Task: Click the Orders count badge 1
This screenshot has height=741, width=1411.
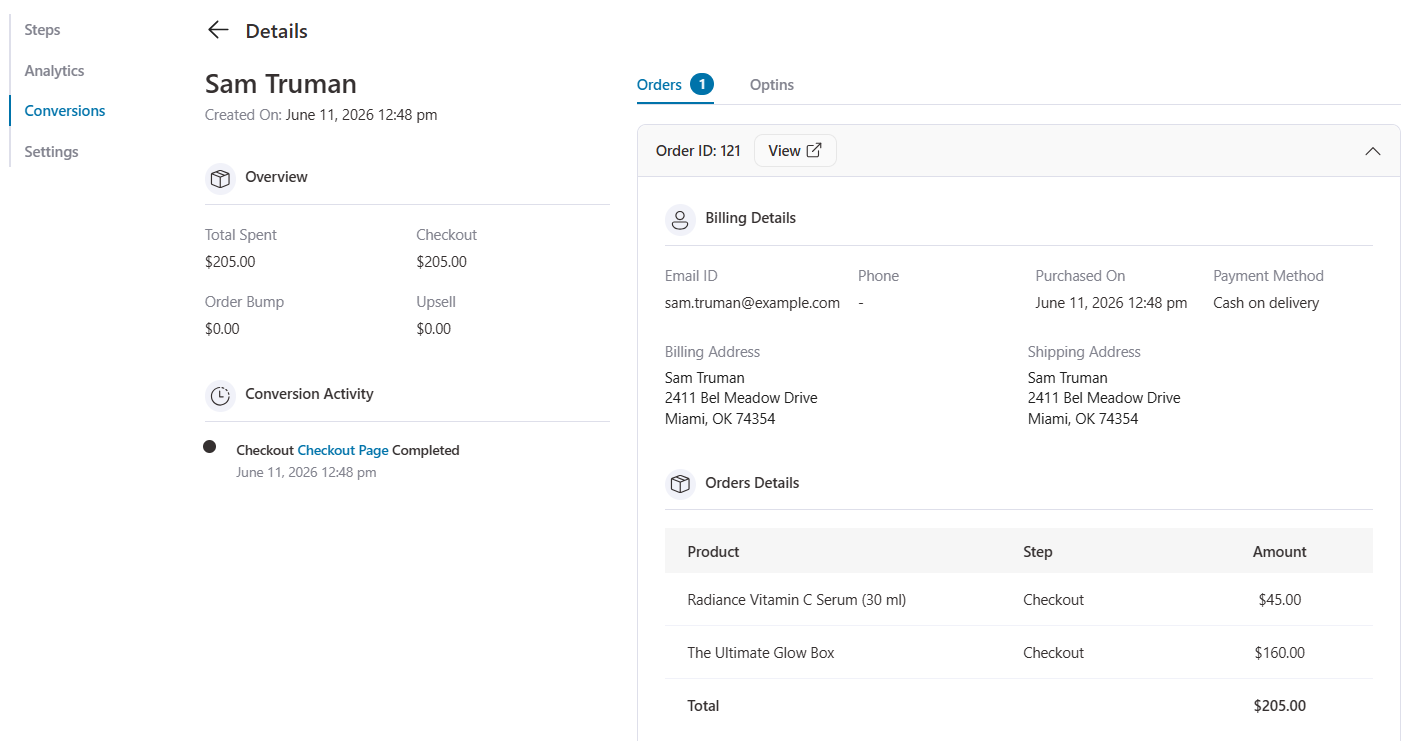Action: point(702,85)
